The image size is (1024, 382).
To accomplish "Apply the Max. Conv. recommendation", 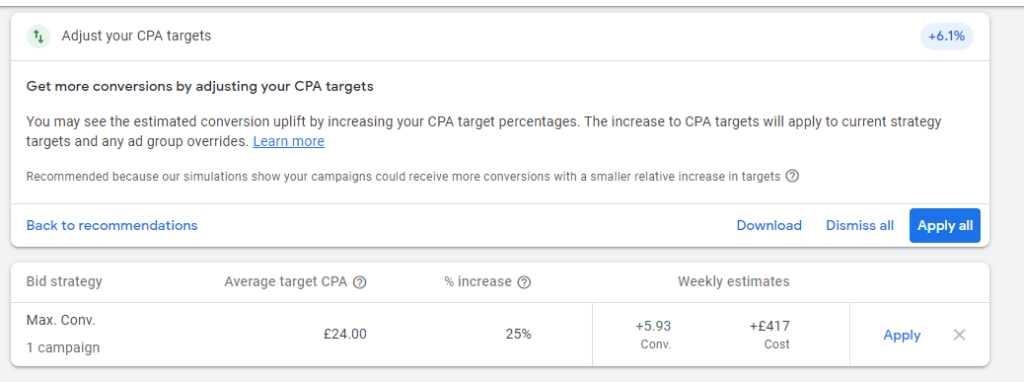I will [902, 335].
